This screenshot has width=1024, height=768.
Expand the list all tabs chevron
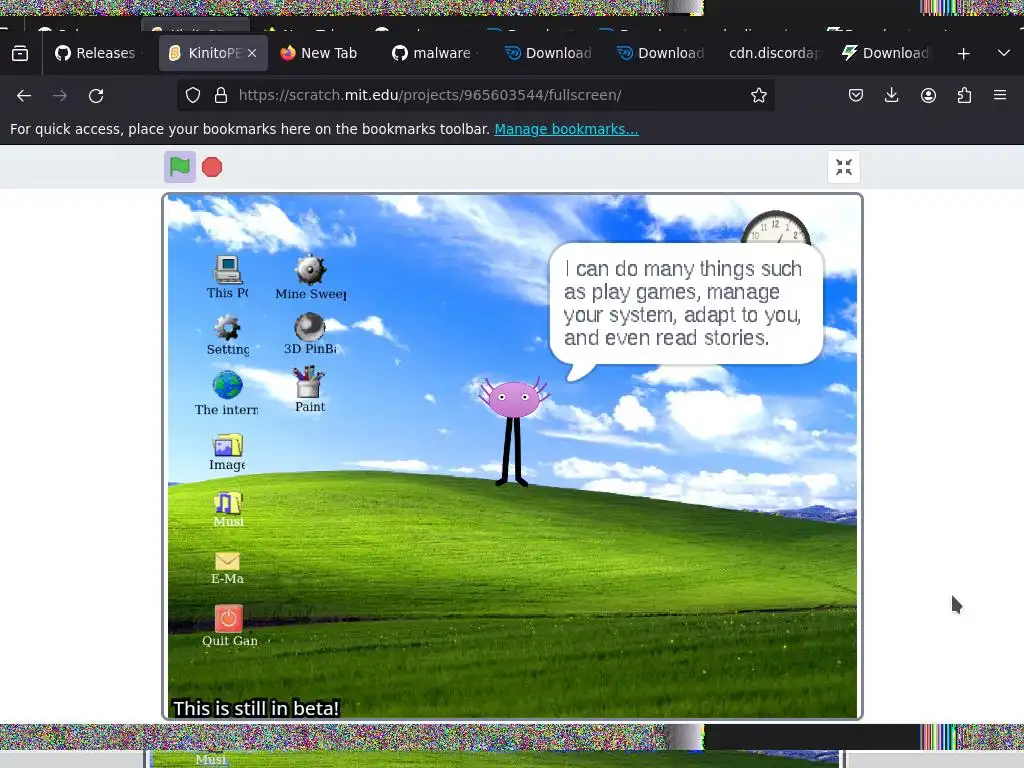pyautogui.click(x=1004, y=54)
